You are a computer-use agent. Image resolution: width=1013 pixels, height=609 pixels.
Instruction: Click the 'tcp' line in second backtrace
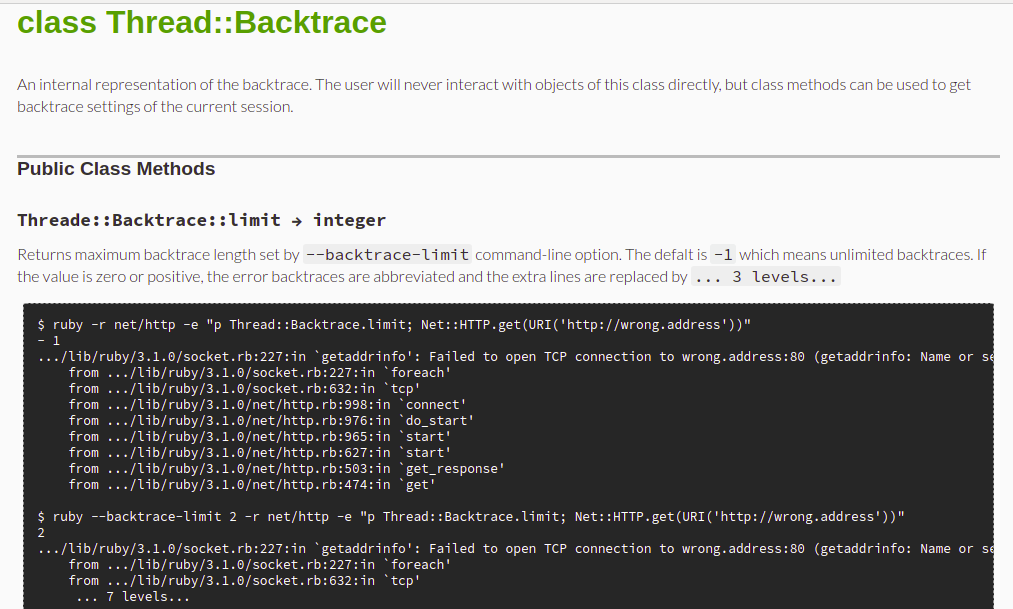[x=244, y=581]
